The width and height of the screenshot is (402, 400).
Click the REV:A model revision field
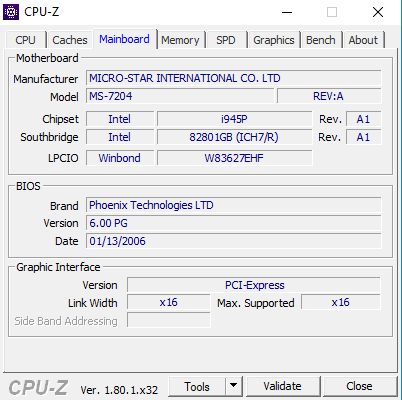pyautogui.click(x=329, y=96)
